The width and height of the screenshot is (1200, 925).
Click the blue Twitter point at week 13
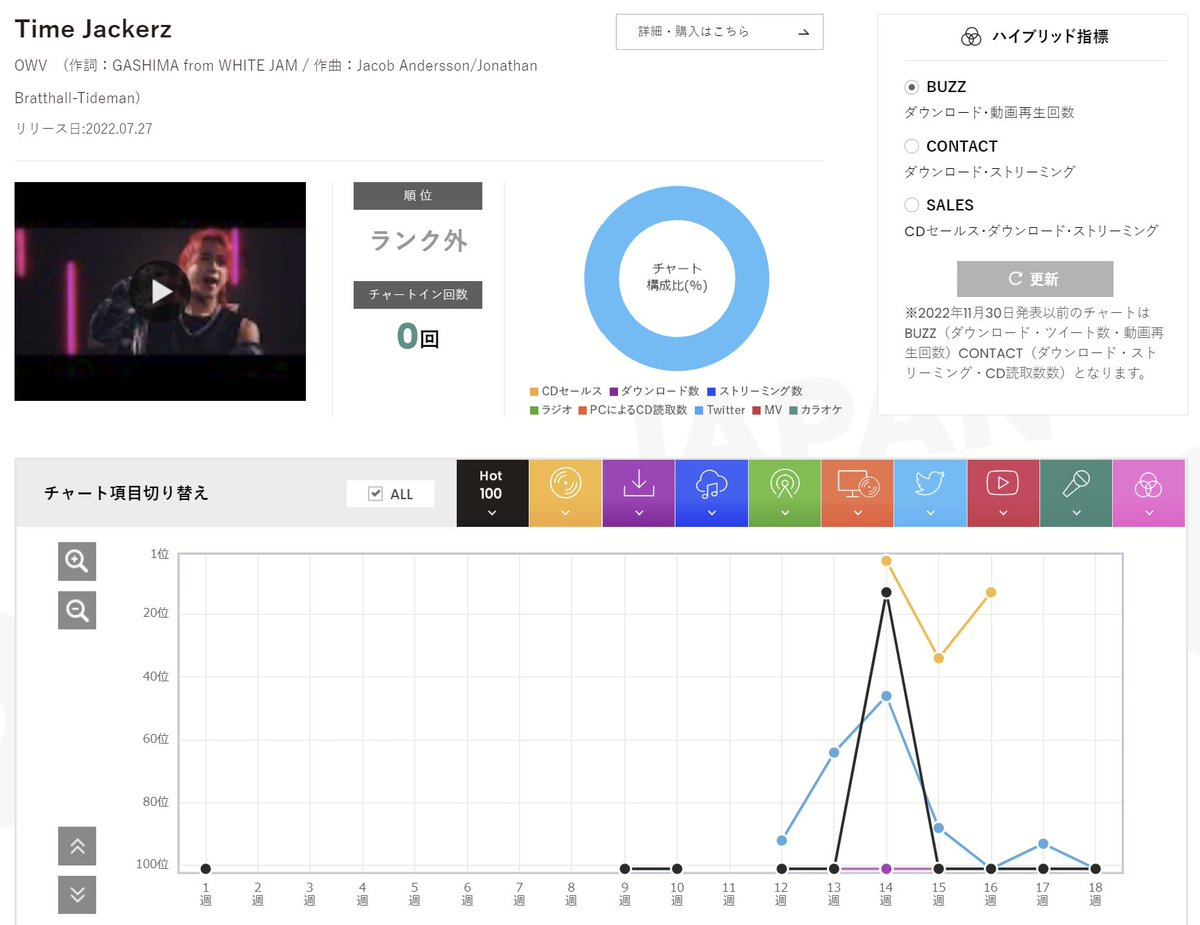coord(834,752)
